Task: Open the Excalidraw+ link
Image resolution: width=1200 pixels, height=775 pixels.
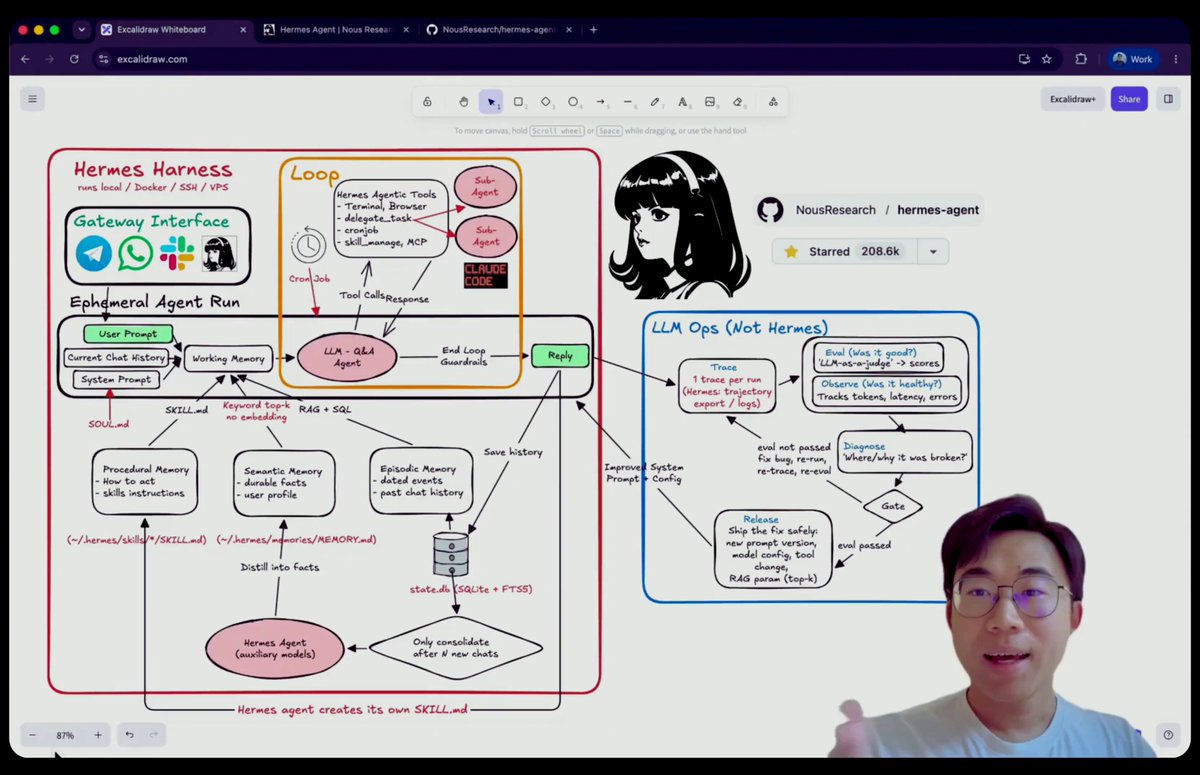Action: coord(1073,99)
